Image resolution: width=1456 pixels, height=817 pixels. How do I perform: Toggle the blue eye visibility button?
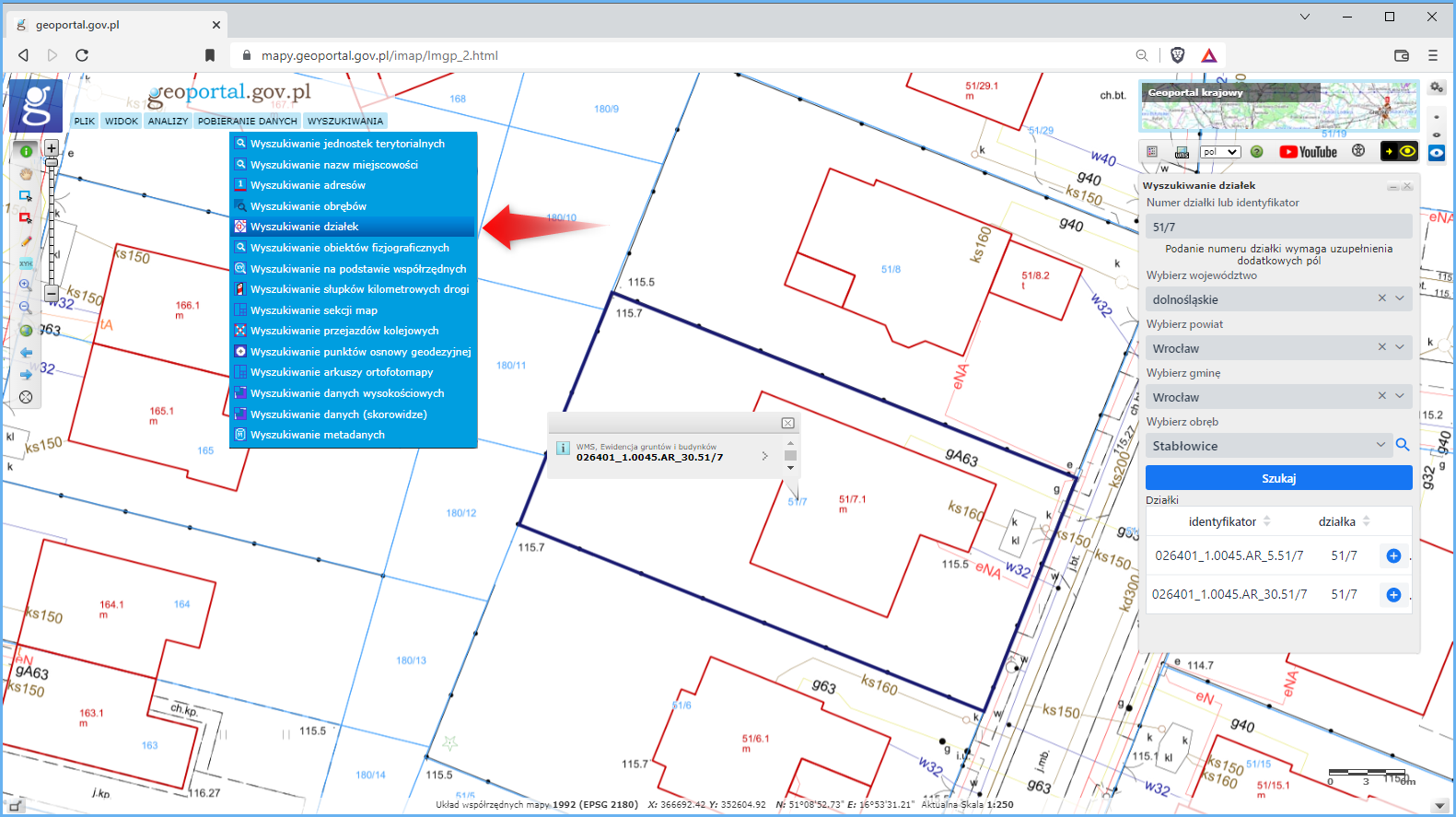pyautogui.click(x=1437, y=153)
